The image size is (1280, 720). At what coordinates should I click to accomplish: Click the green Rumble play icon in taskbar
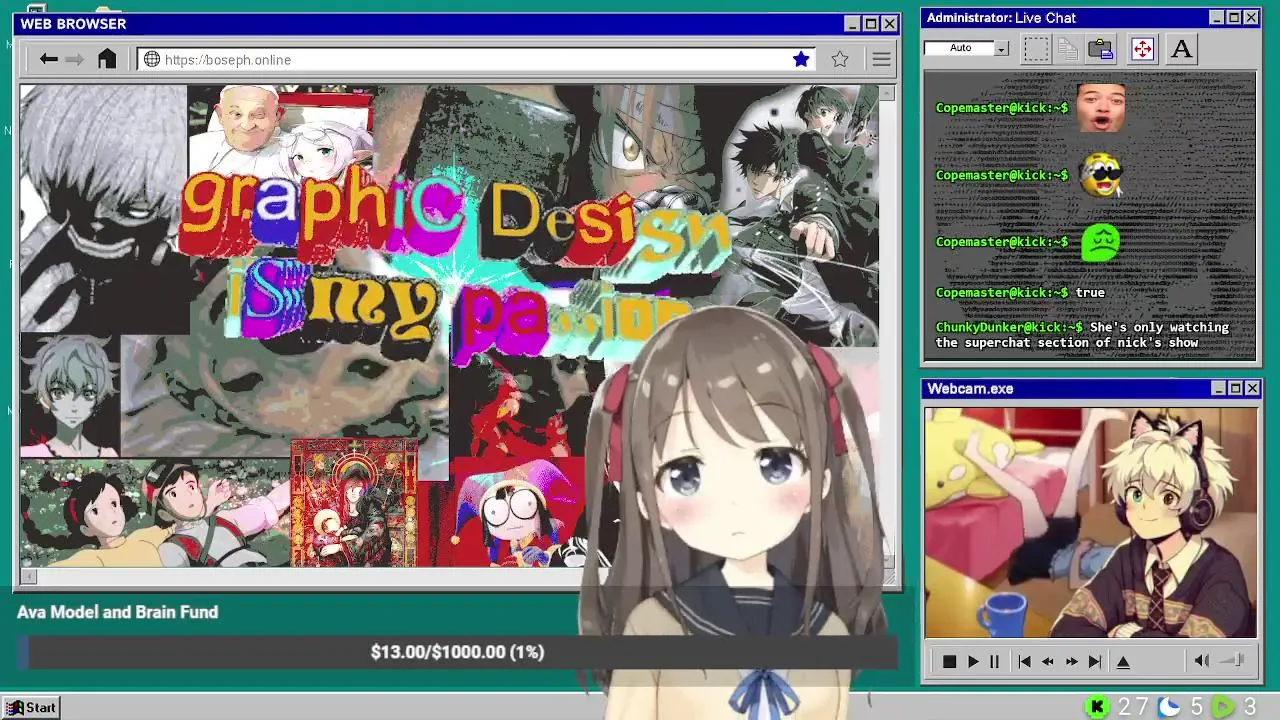(1223, 707)
